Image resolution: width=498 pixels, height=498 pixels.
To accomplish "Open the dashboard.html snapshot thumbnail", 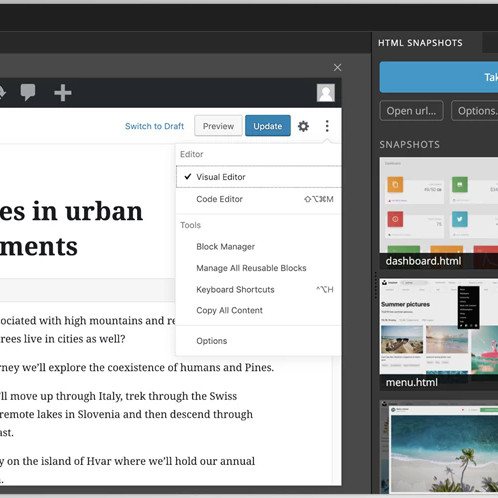I will (x=439, y=213).
